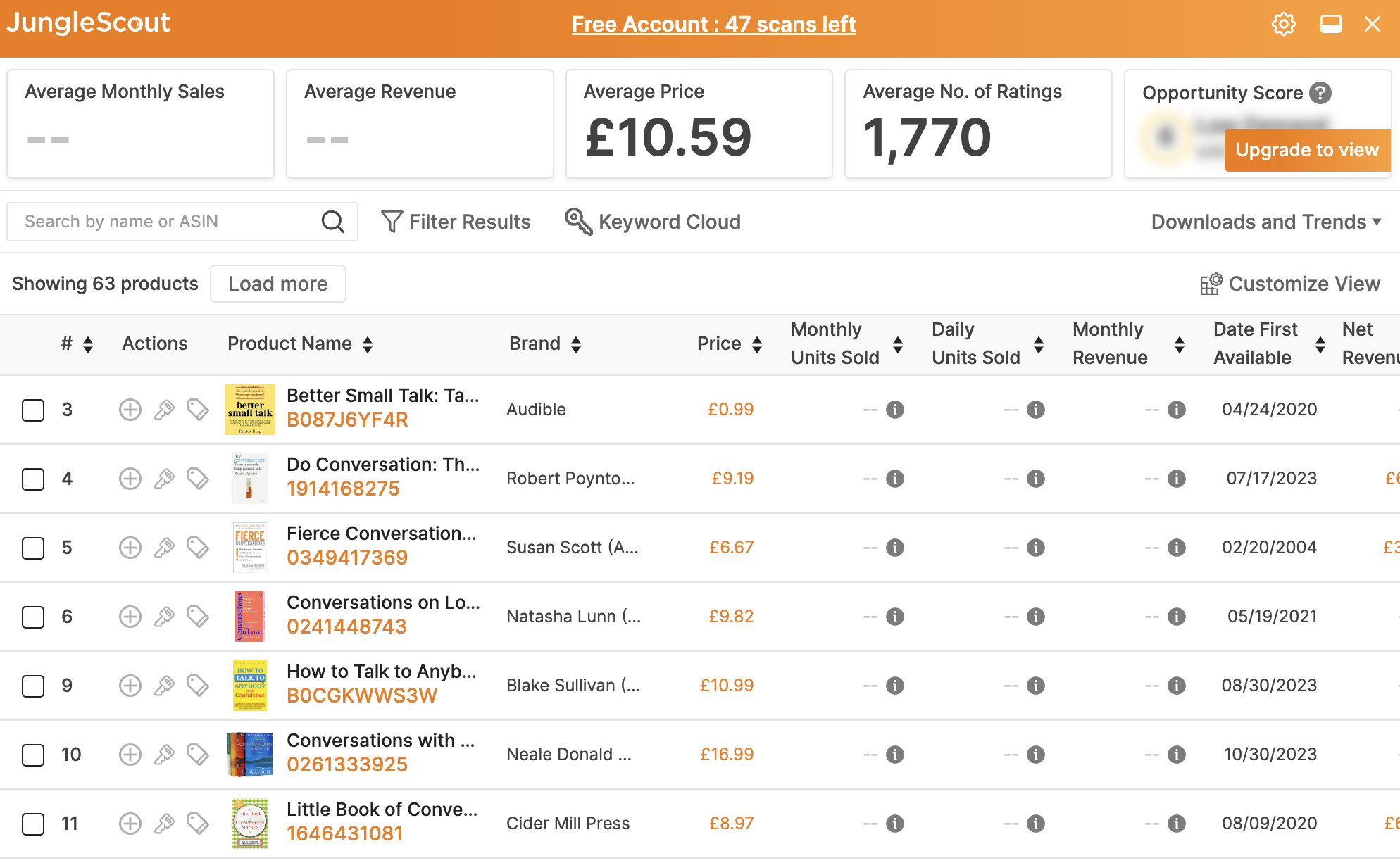Show monthly revenue info for Susan Scott row
This screenshot has height=863, width=1400.
[1177, 548]
